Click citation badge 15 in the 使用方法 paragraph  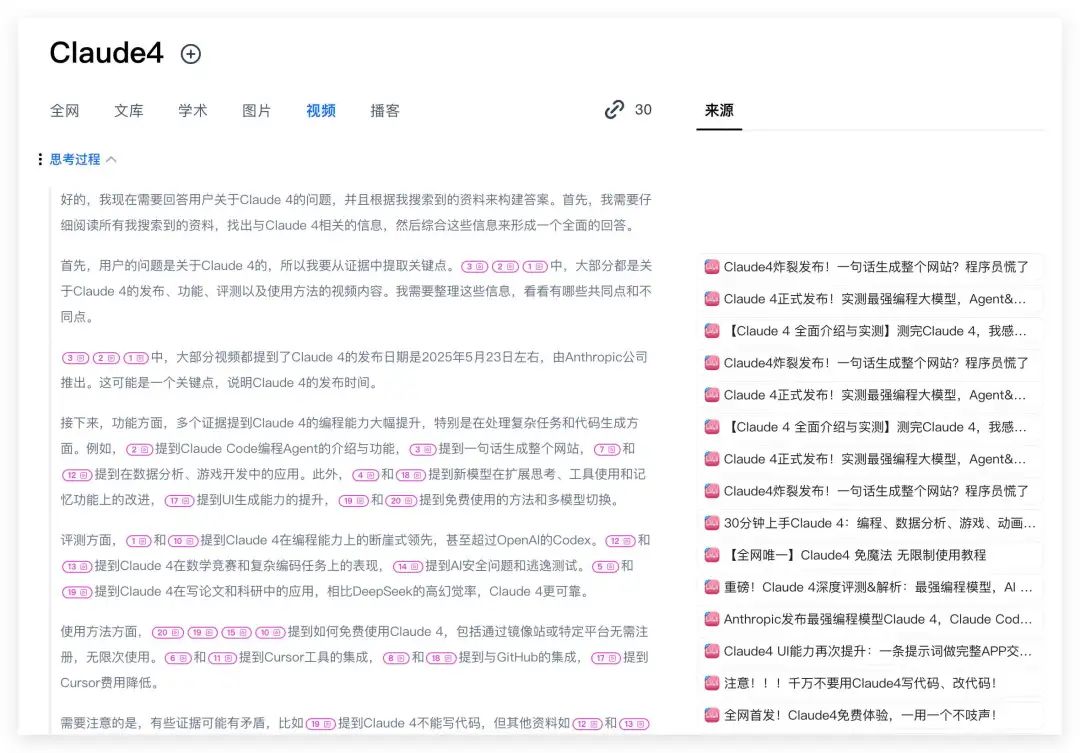236,632
